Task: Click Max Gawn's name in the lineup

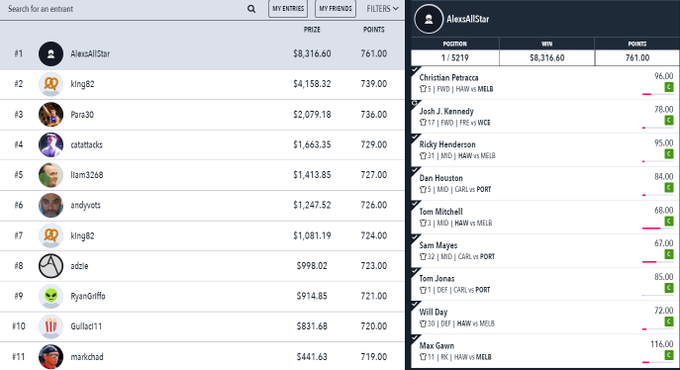Action: (437, 346)
